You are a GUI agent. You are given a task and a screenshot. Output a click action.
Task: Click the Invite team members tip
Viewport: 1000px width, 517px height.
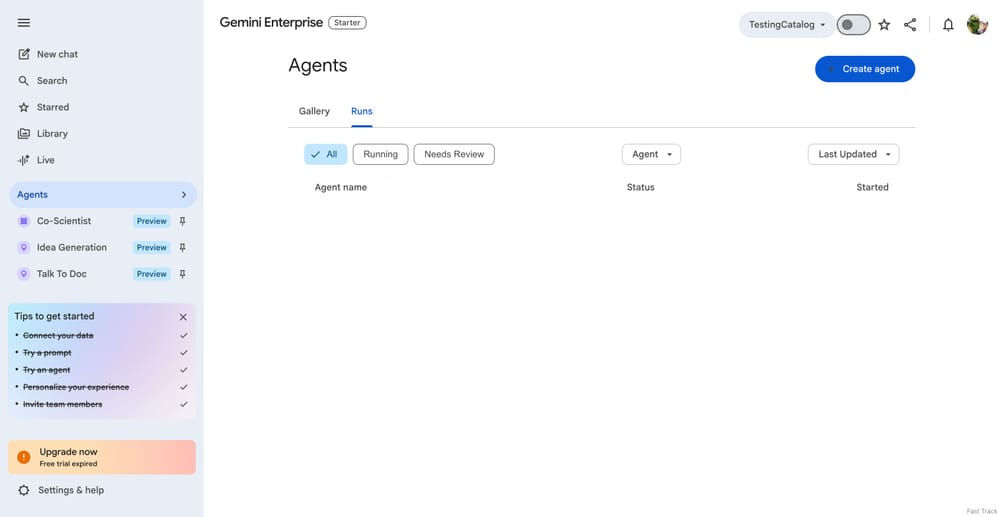(62, 404)
